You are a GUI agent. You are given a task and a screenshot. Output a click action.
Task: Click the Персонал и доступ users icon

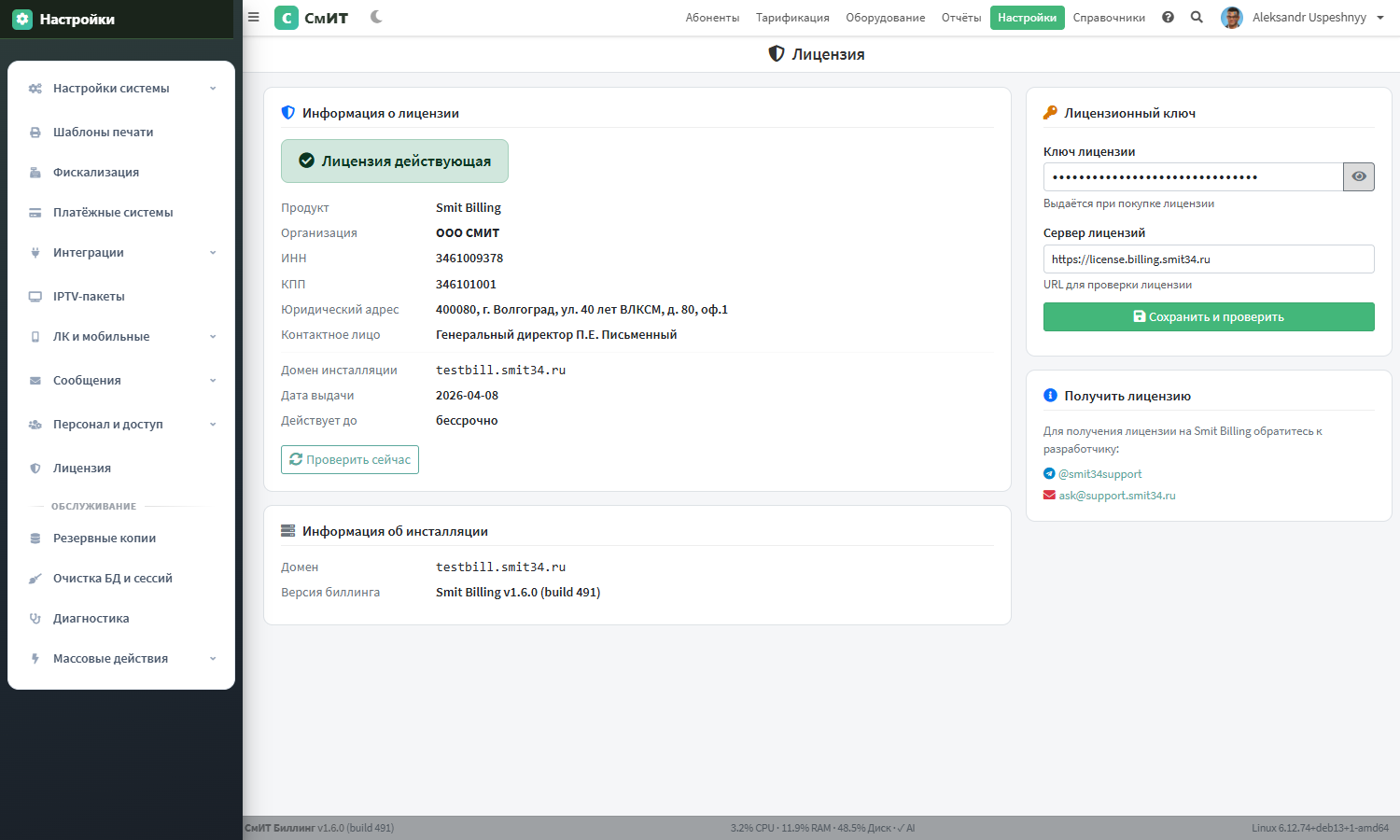click(35, 425)
